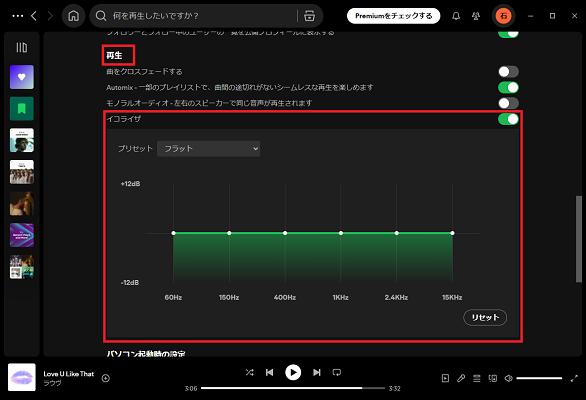586x400 pixels.
Task: Mute using the speaker icon
Action: pyautogui.click(x=509, y=378)
